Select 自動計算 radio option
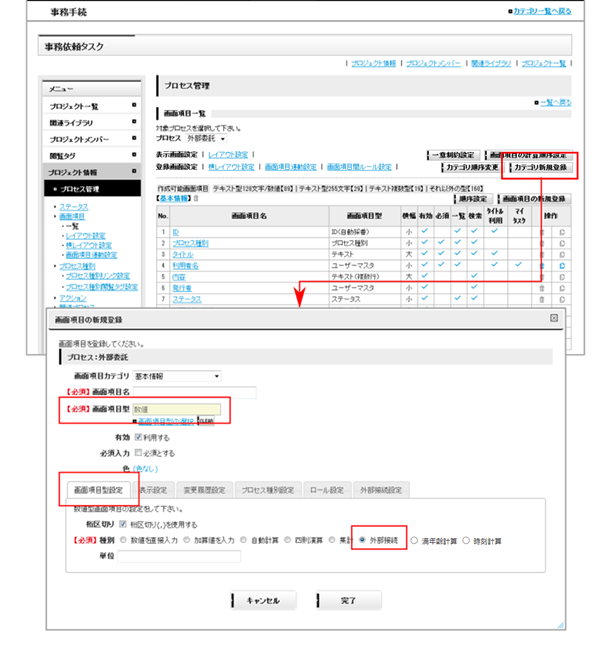616x646 pixels. [x=244, y=540]
